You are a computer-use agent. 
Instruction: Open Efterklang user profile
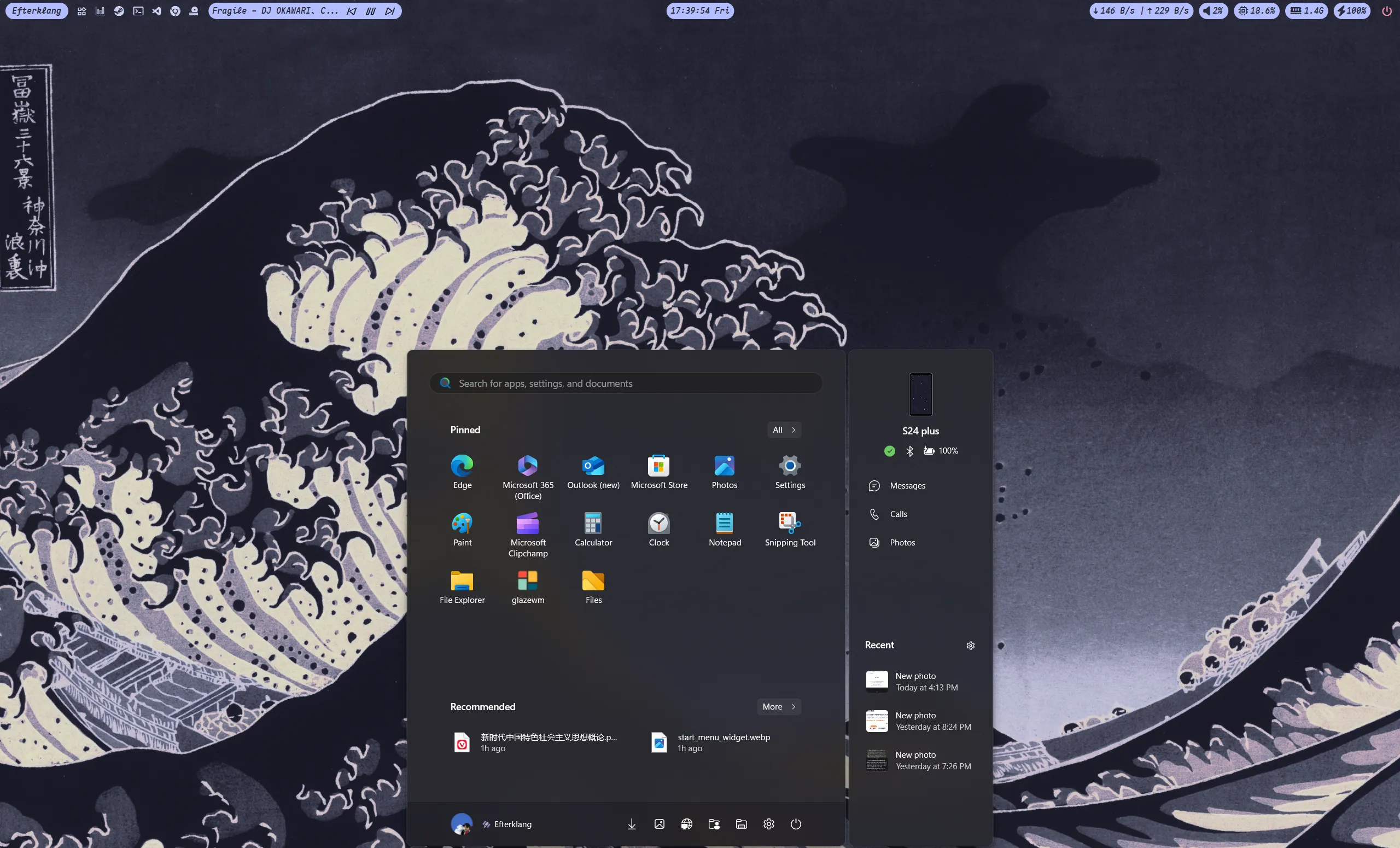[x=492, y=823]
